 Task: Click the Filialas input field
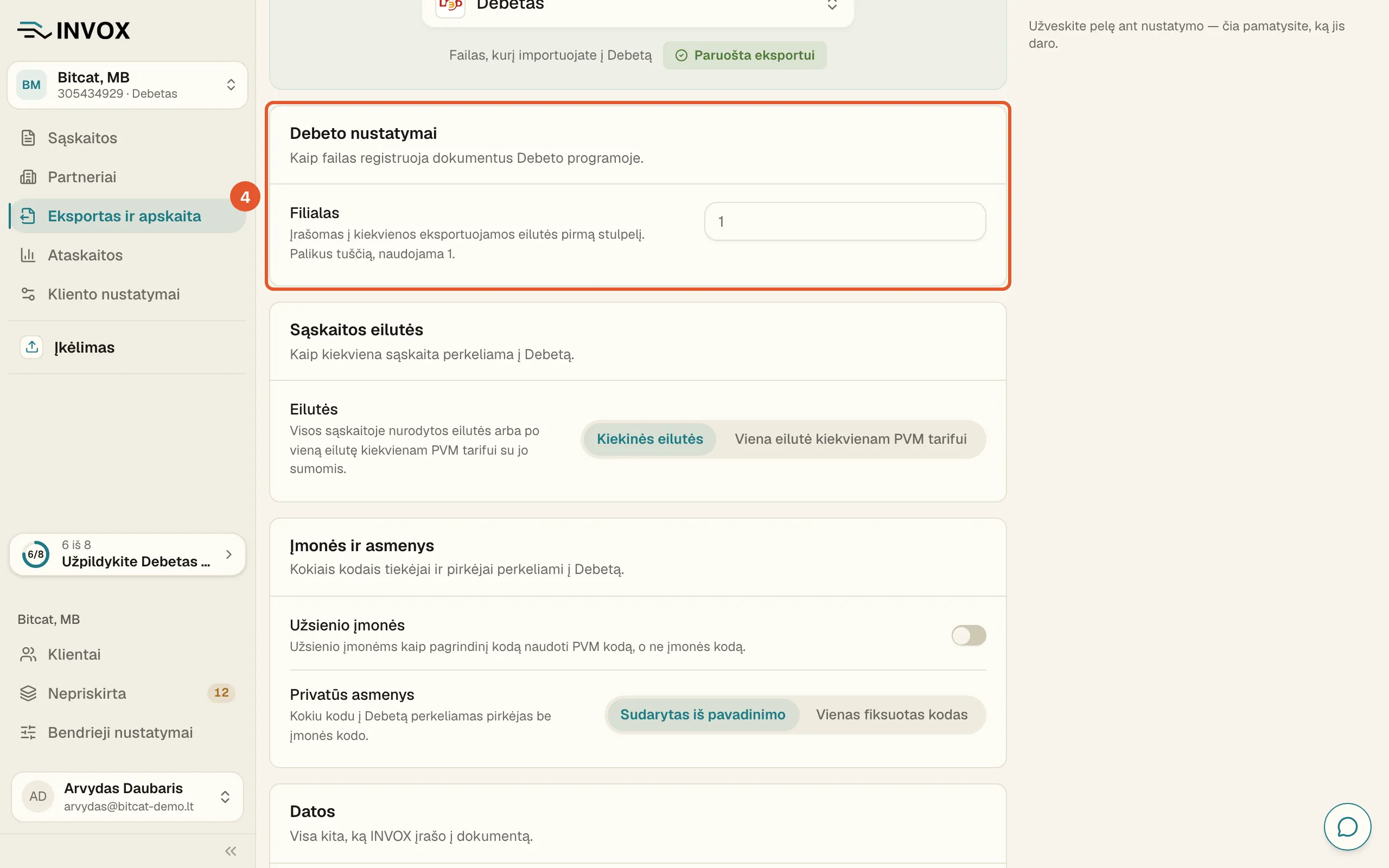coord(845,221)
